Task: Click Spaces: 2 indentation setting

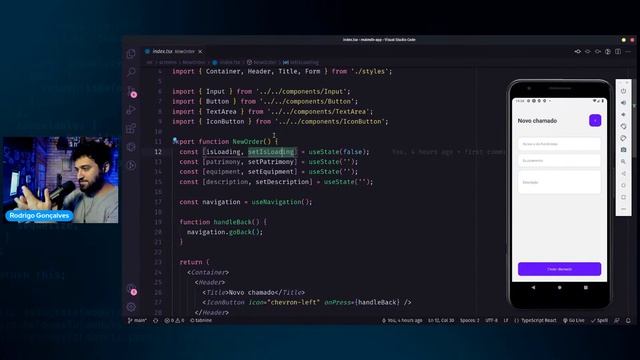Action: coord(470,320)
